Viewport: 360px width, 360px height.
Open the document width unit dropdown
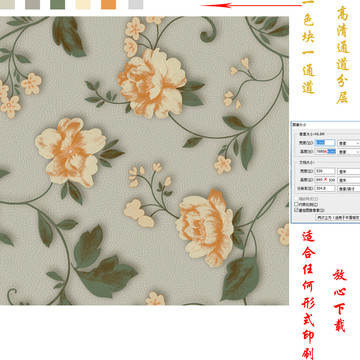[349, 171]
